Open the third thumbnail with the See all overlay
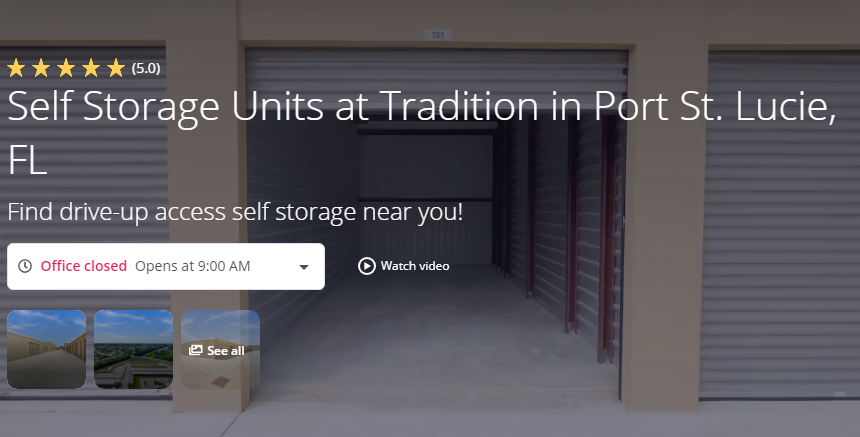 tap(220, 349)
